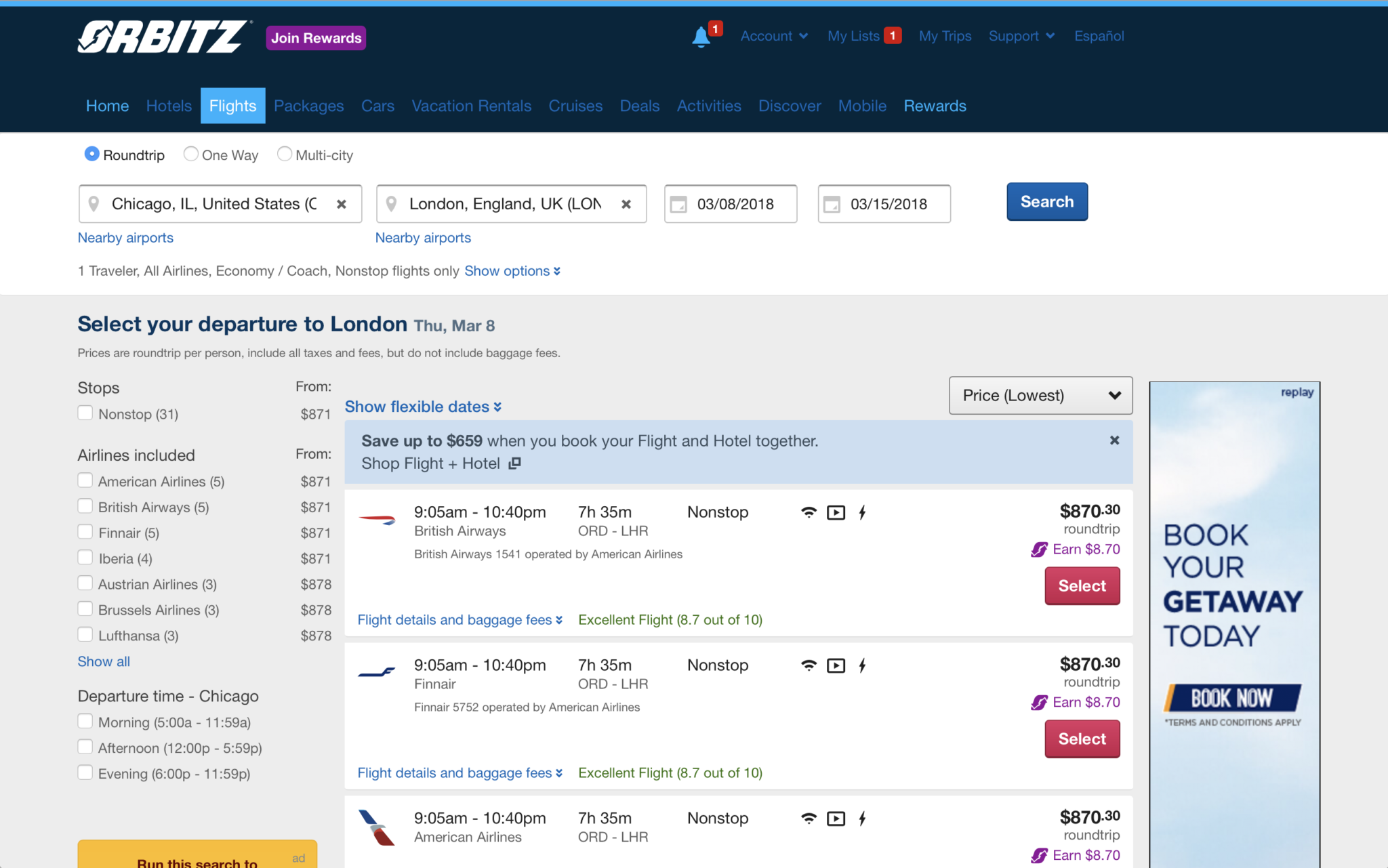
Task: Open Shop Flight + Hotel external link icon
Action: (x=514, y=463)
